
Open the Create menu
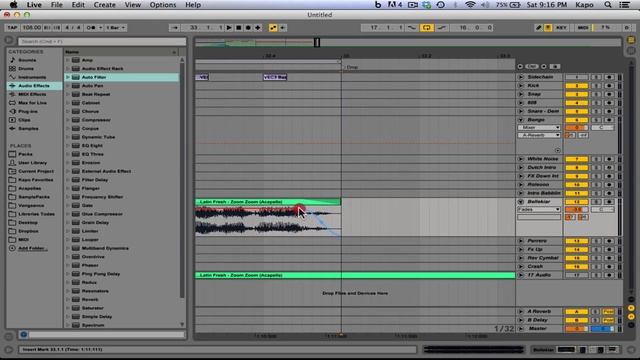(104, 5)
